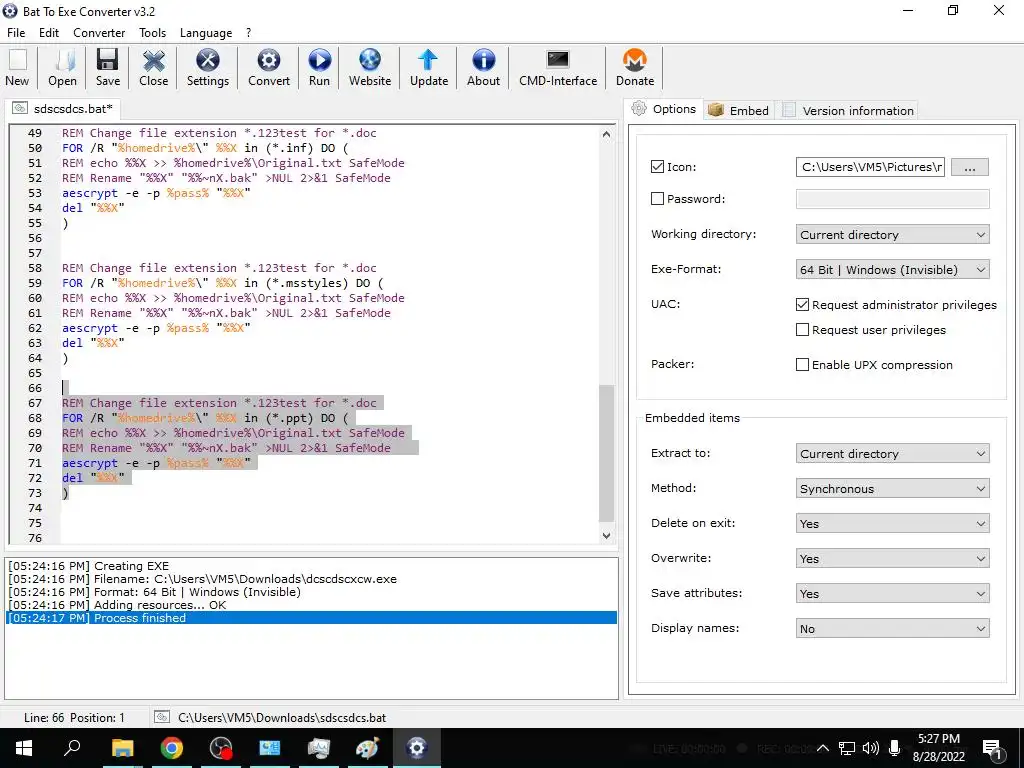Show hidden tray icons chevron
Viewport: 1024px width, 768px height.
823,748
